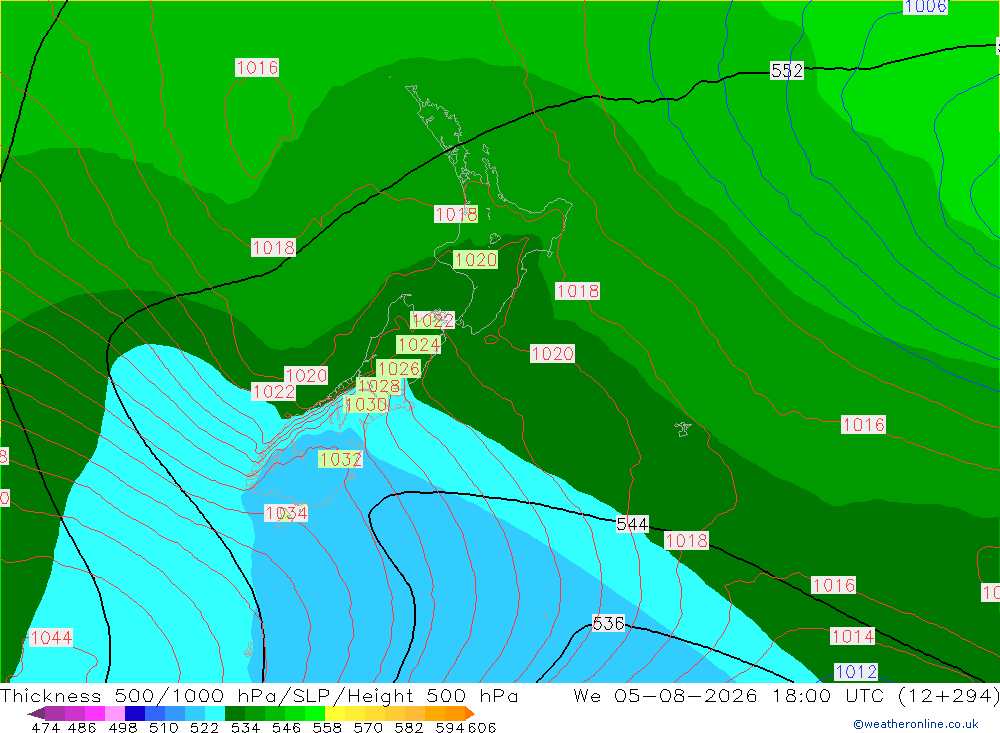Click the orange arrow swatch at legend end
1000x733 pixels.
pyautogui.click(x=469, y=713)
